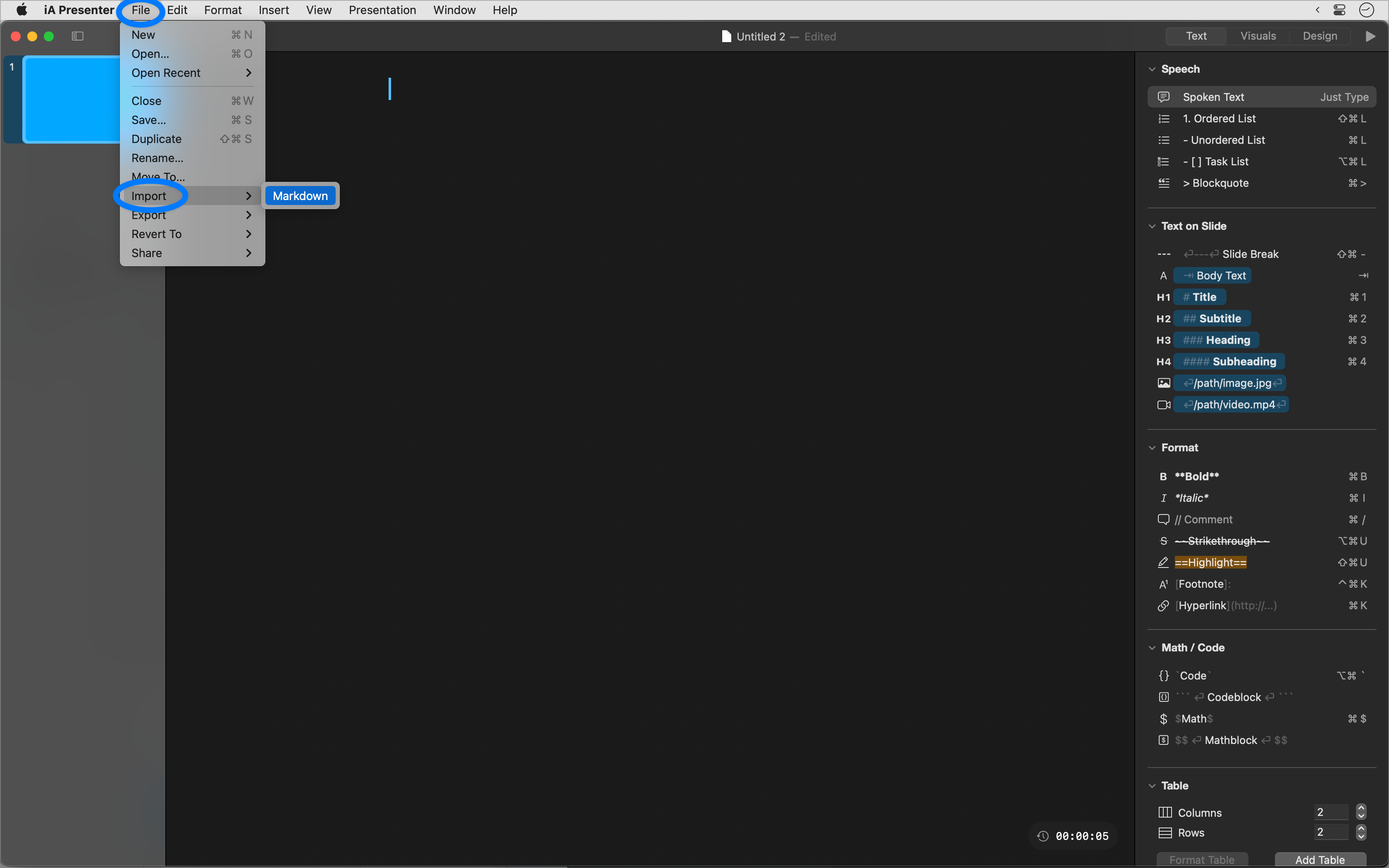Open Control Center in menu bar
The image size is (1389, 868).
click(x=1339, y=10)
